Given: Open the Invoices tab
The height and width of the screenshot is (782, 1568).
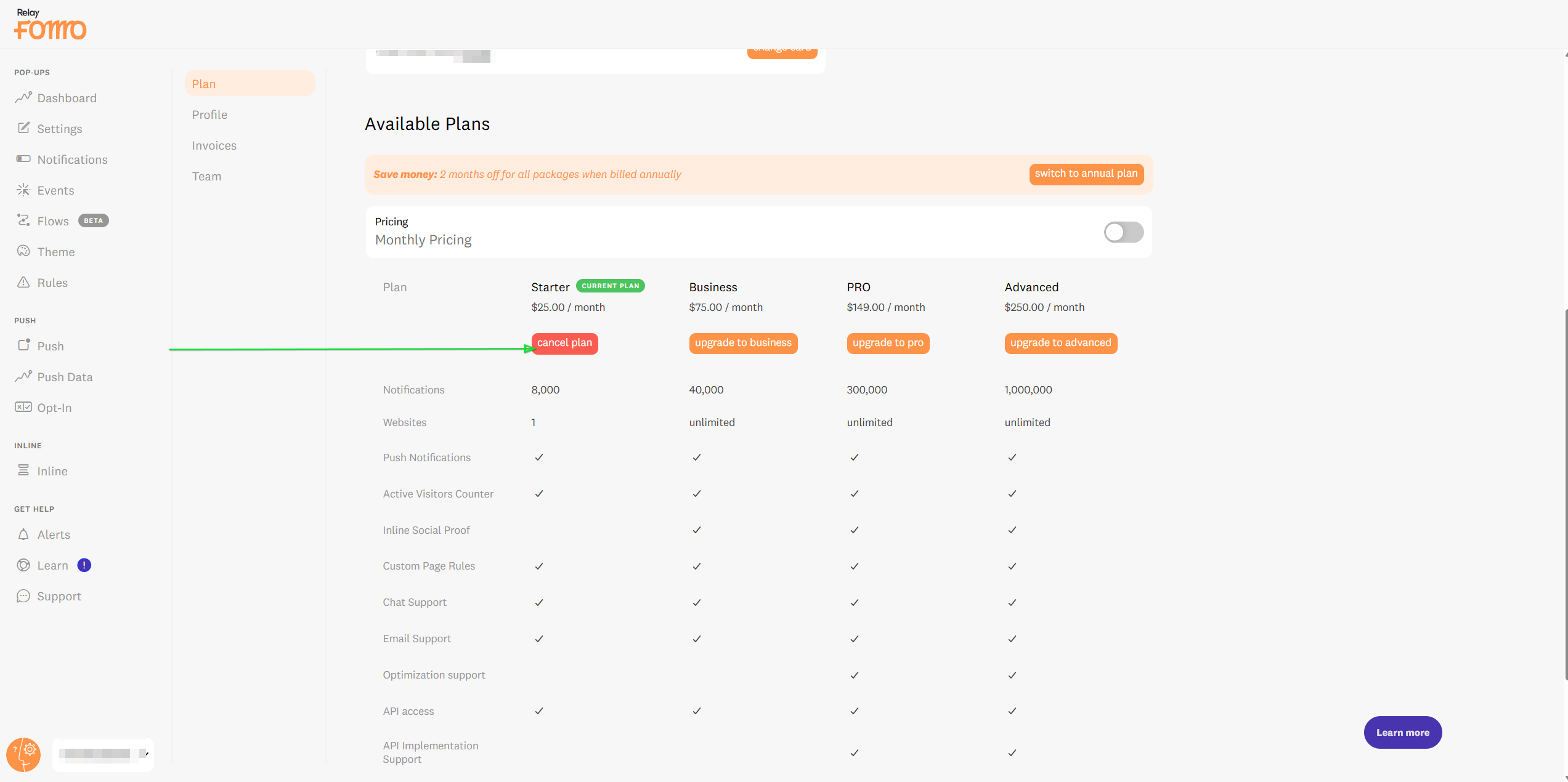Looking at the screenshot, I should pos(214,145).
